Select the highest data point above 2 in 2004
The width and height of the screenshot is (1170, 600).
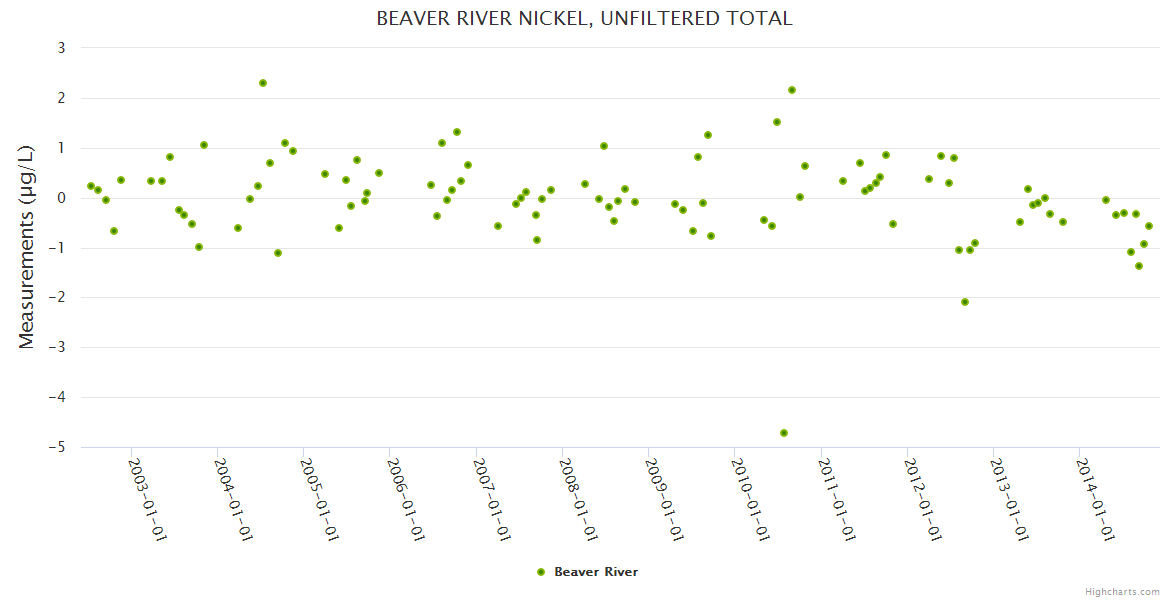tap(263, 83)
